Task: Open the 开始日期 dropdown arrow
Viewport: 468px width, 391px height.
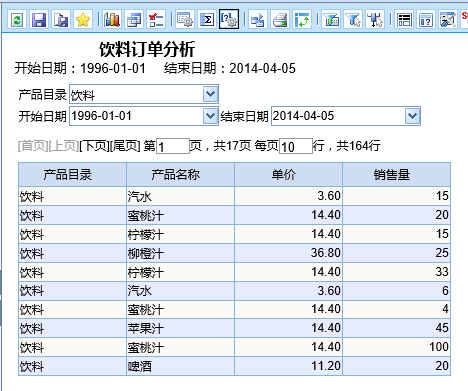Action: click(210, 116)
